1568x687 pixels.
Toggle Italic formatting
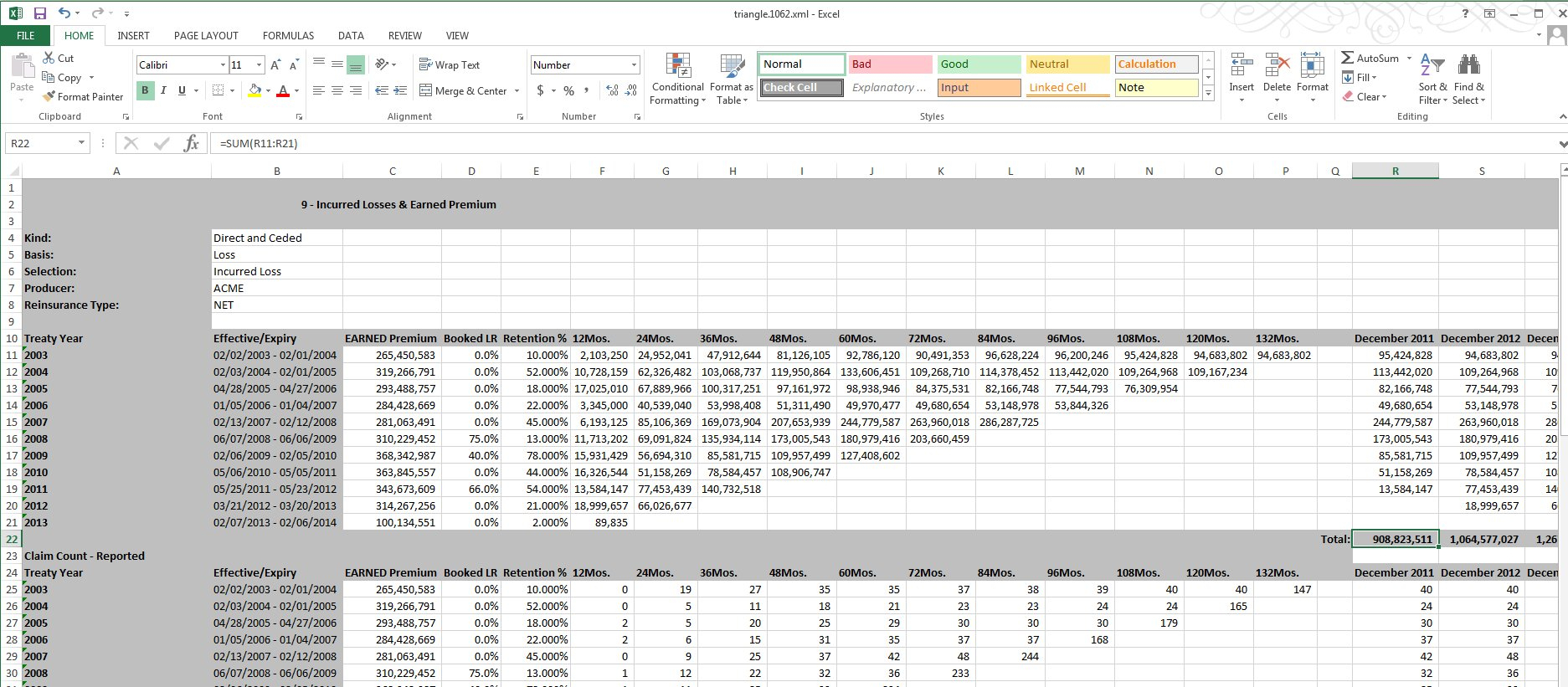point(163,90)
